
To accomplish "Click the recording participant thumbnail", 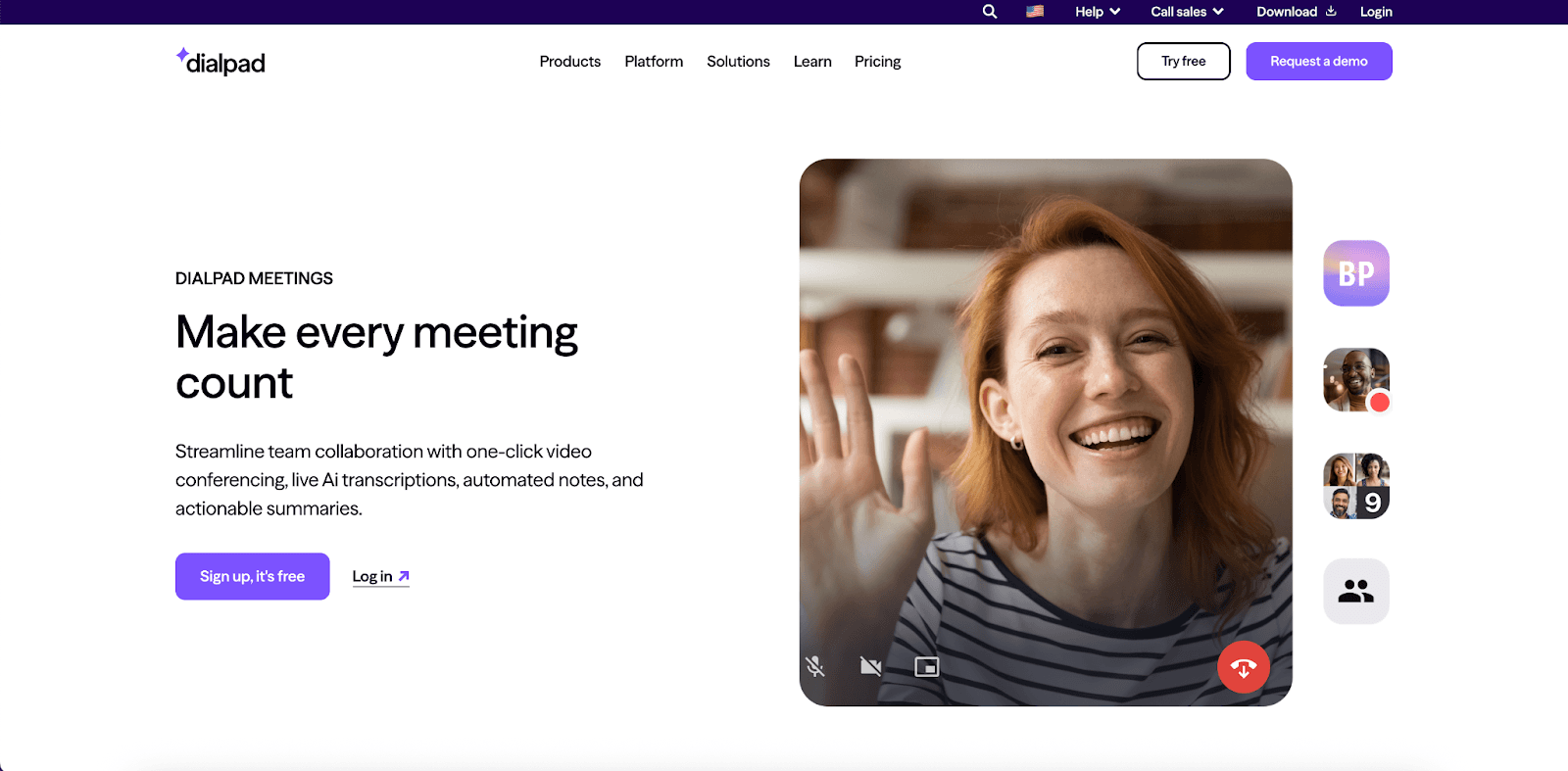I will click(1356, 380).
